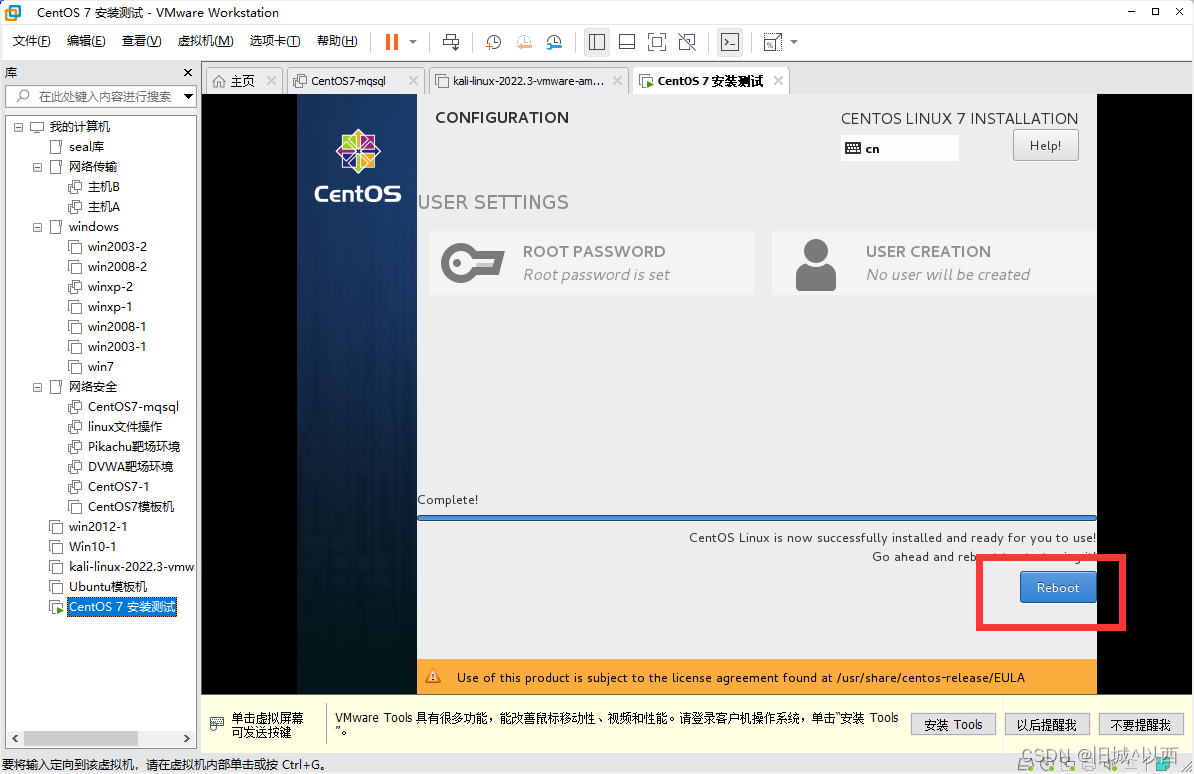Select DVWA靶场环境 virtual machine
The width and height of the screenshot is (1194, 774).
(130, 466)
